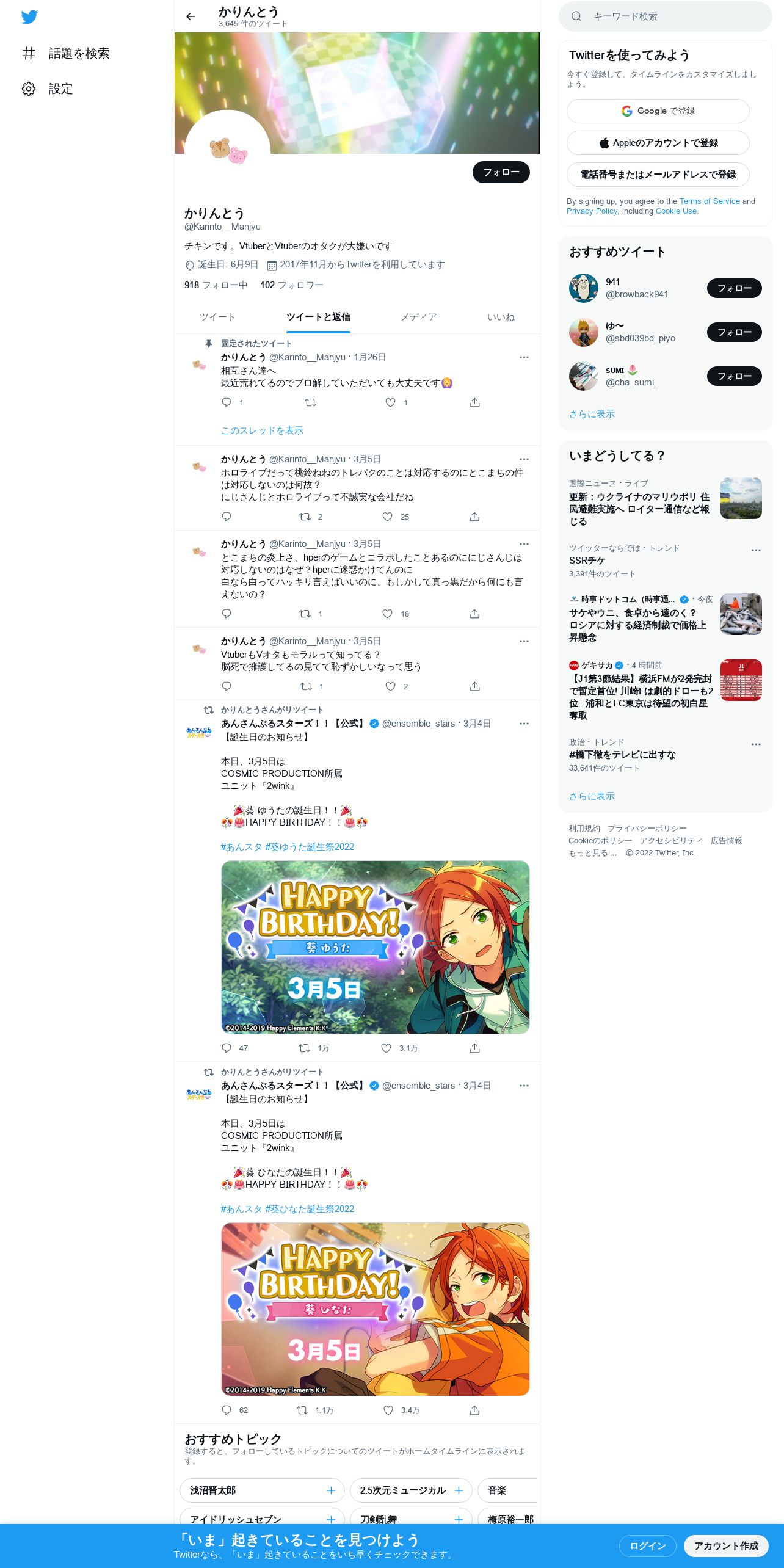784x1568 pixels.
Task: Open more menu on 葵ゆうた birthday tweet
Action: click(524, 724)
